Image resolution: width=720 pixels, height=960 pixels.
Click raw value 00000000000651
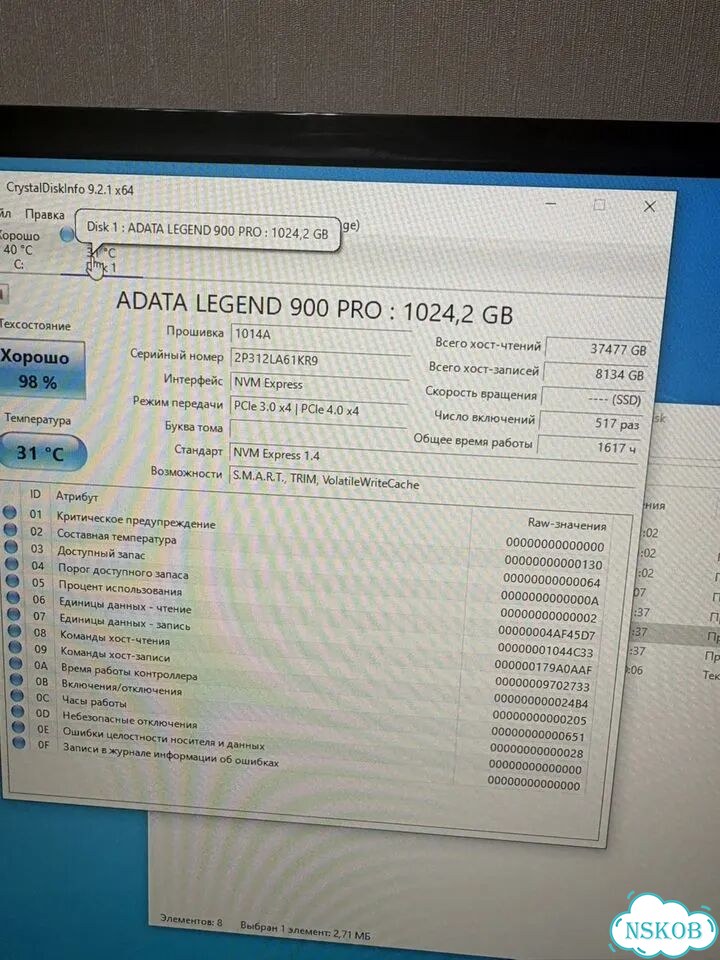point(539,735)
